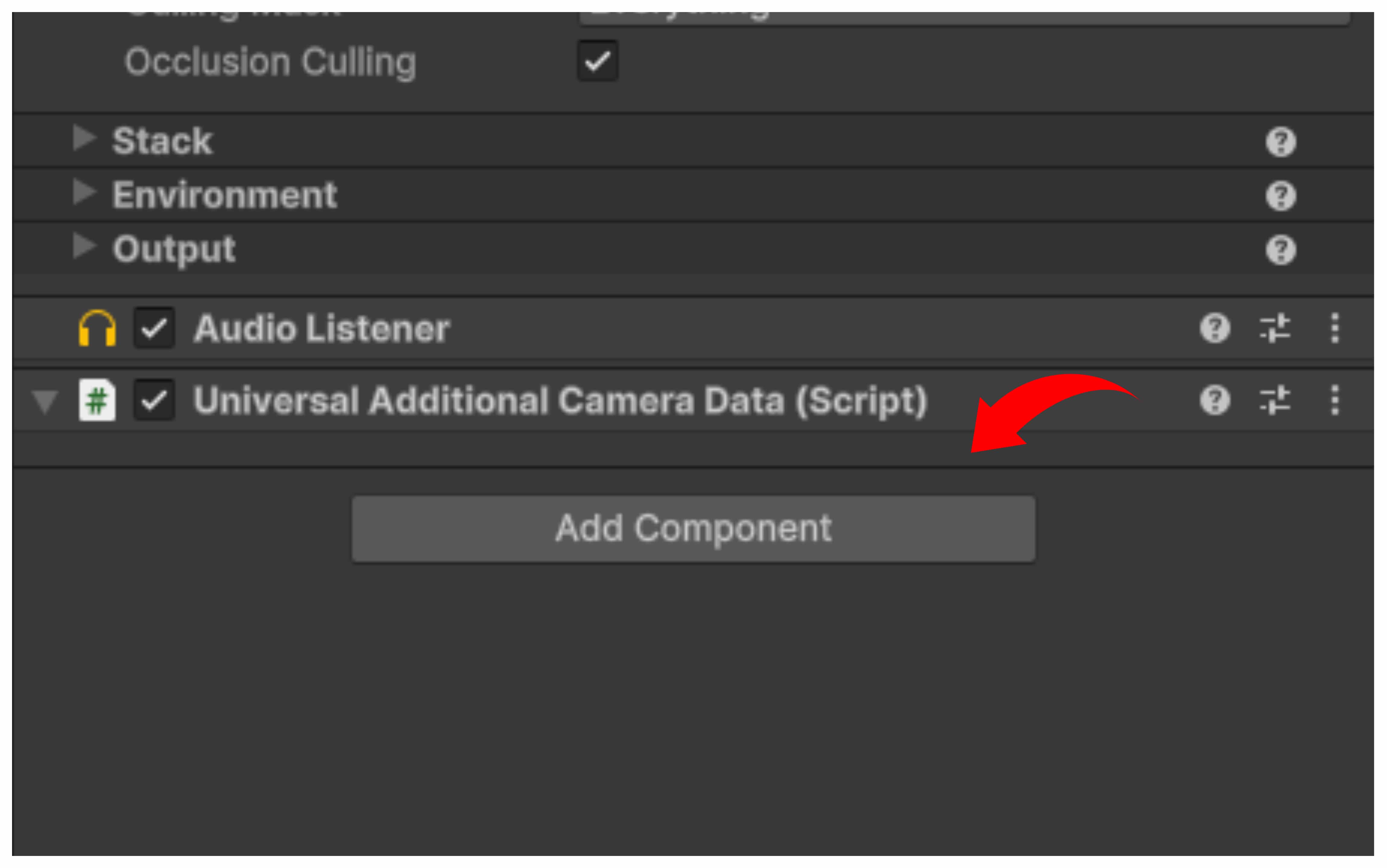Open Audio Listener preset sliders icon
1387x868 pixels.
[x=1275, y=329]
